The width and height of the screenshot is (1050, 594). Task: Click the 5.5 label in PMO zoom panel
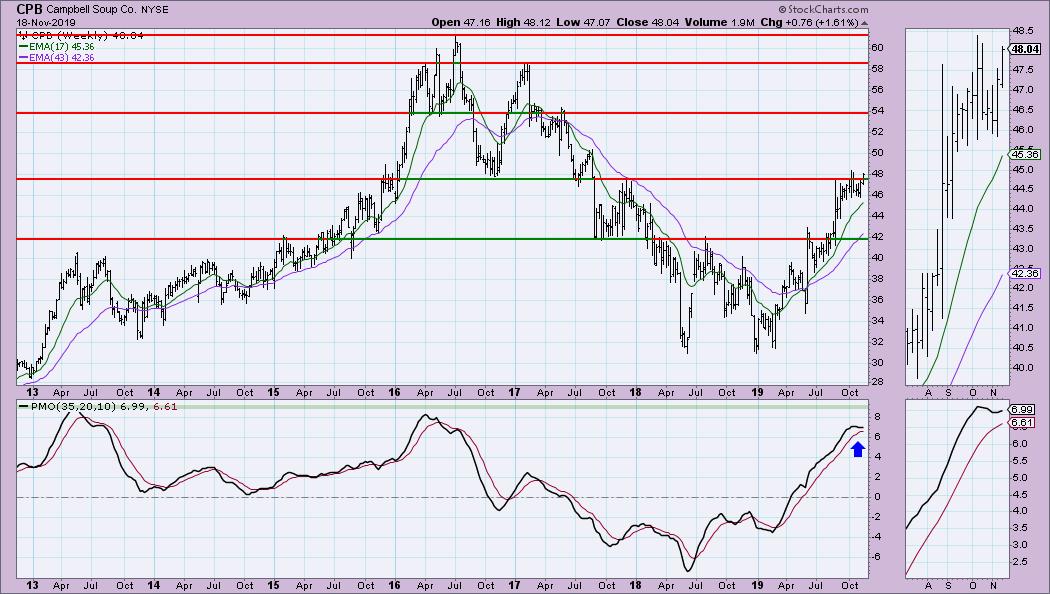[1019, 461]
